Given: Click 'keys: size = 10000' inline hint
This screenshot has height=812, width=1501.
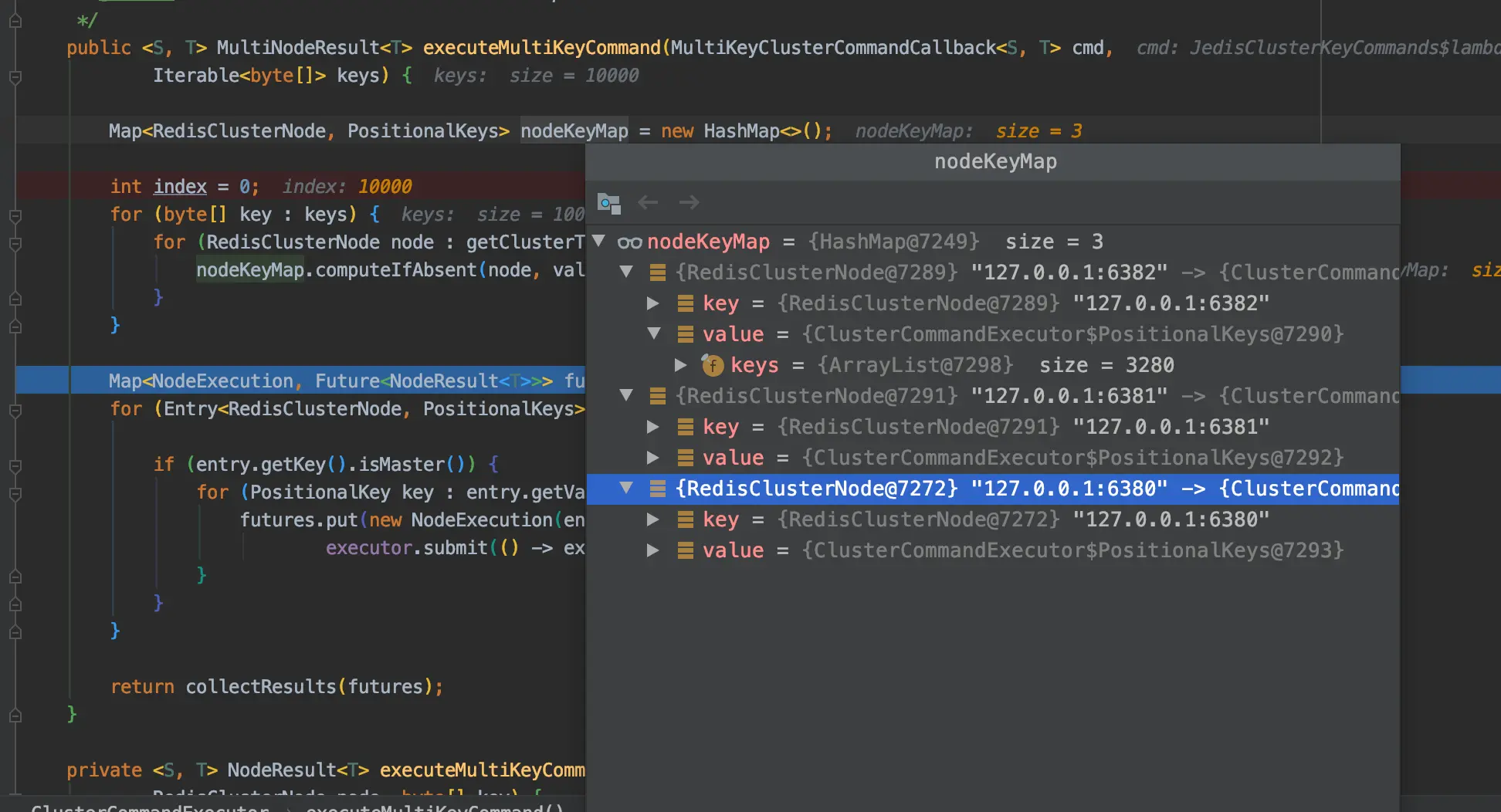Looking at the screenshot, I should tap(536, 76).
